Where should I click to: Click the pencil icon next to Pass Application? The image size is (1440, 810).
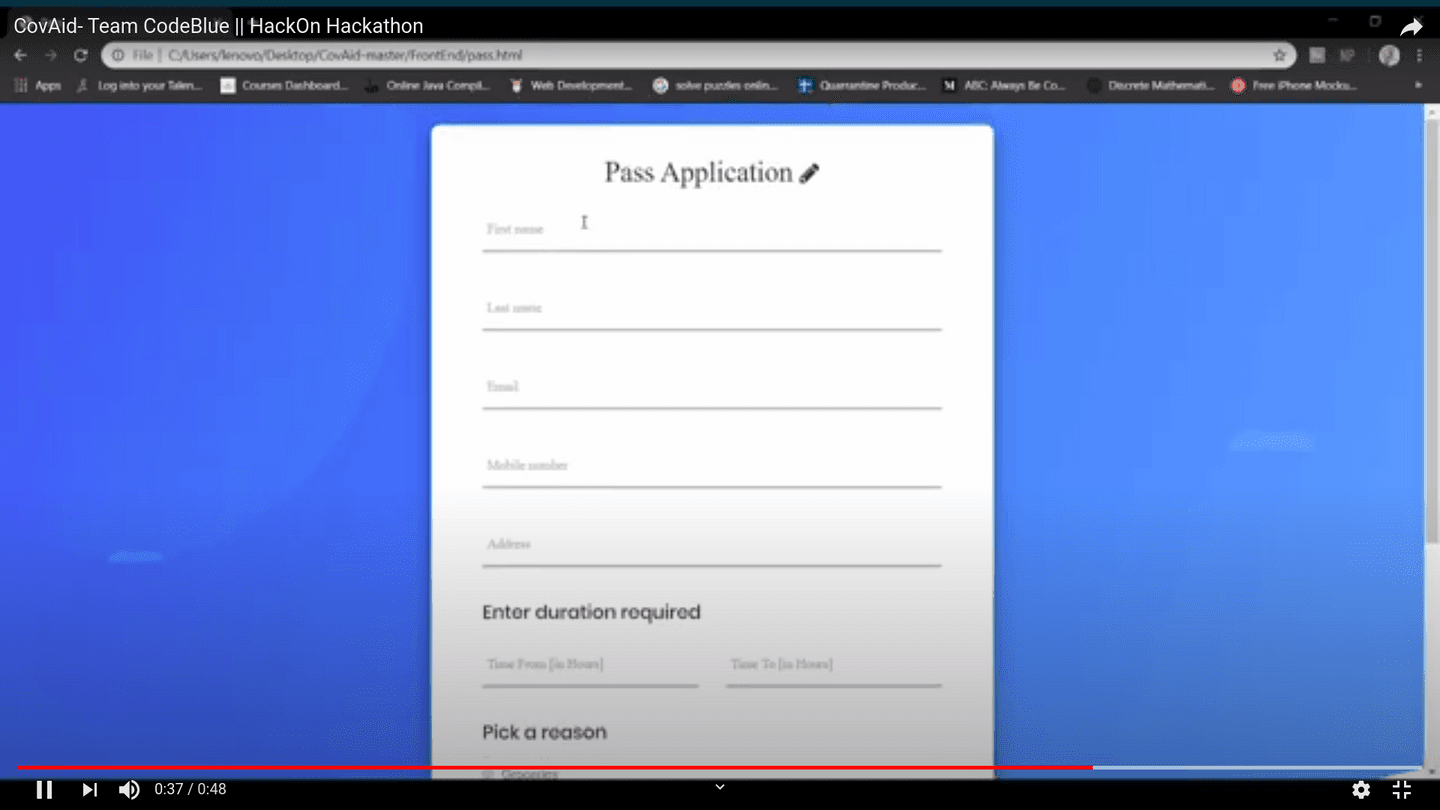809,174
